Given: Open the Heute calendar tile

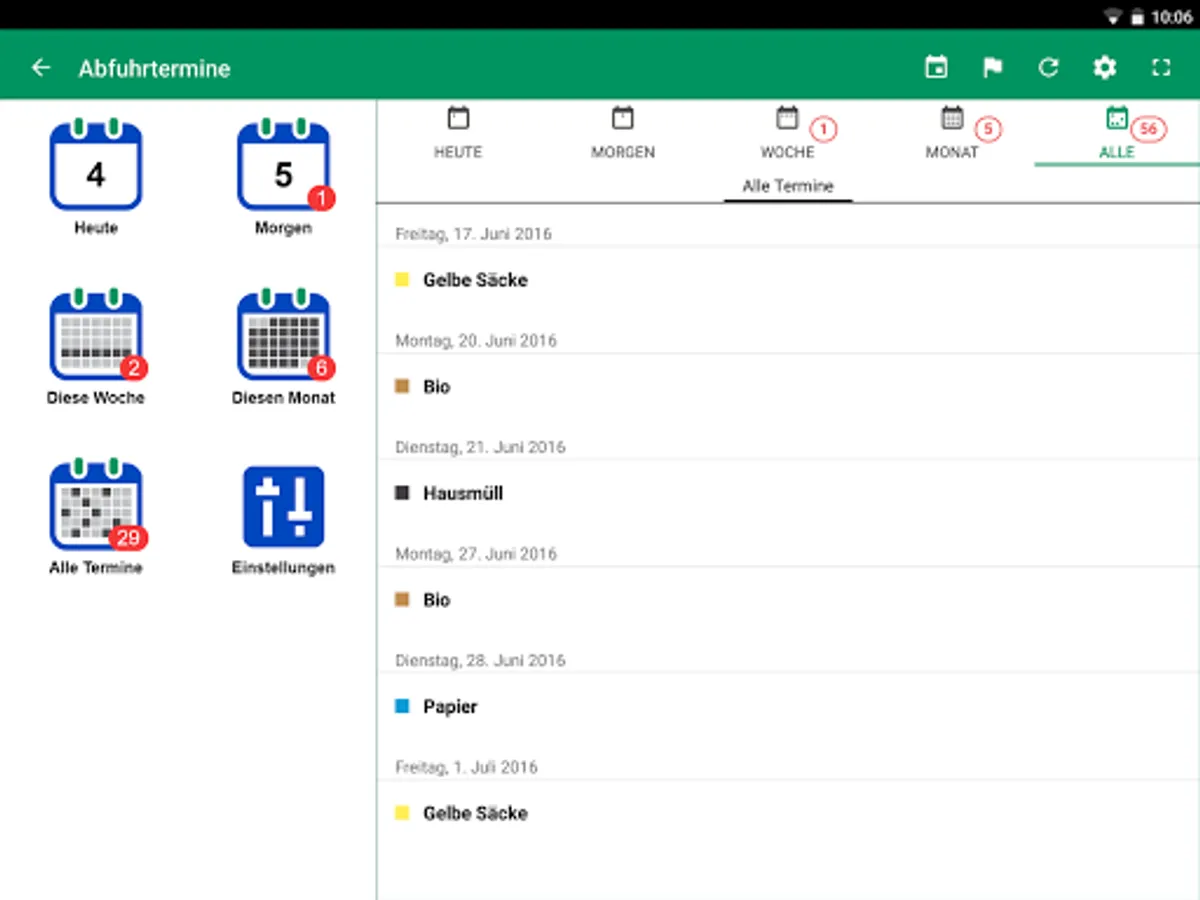Looking at the screenshot, I should (x=96, y=176).
